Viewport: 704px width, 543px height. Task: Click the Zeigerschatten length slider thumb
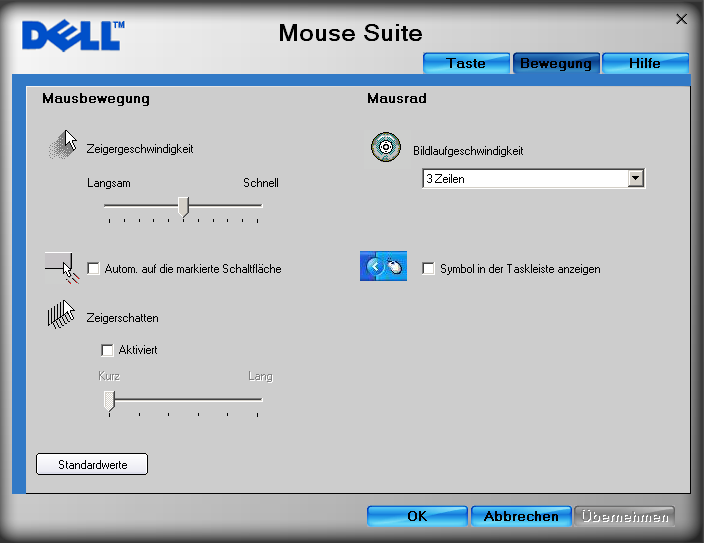109,401
